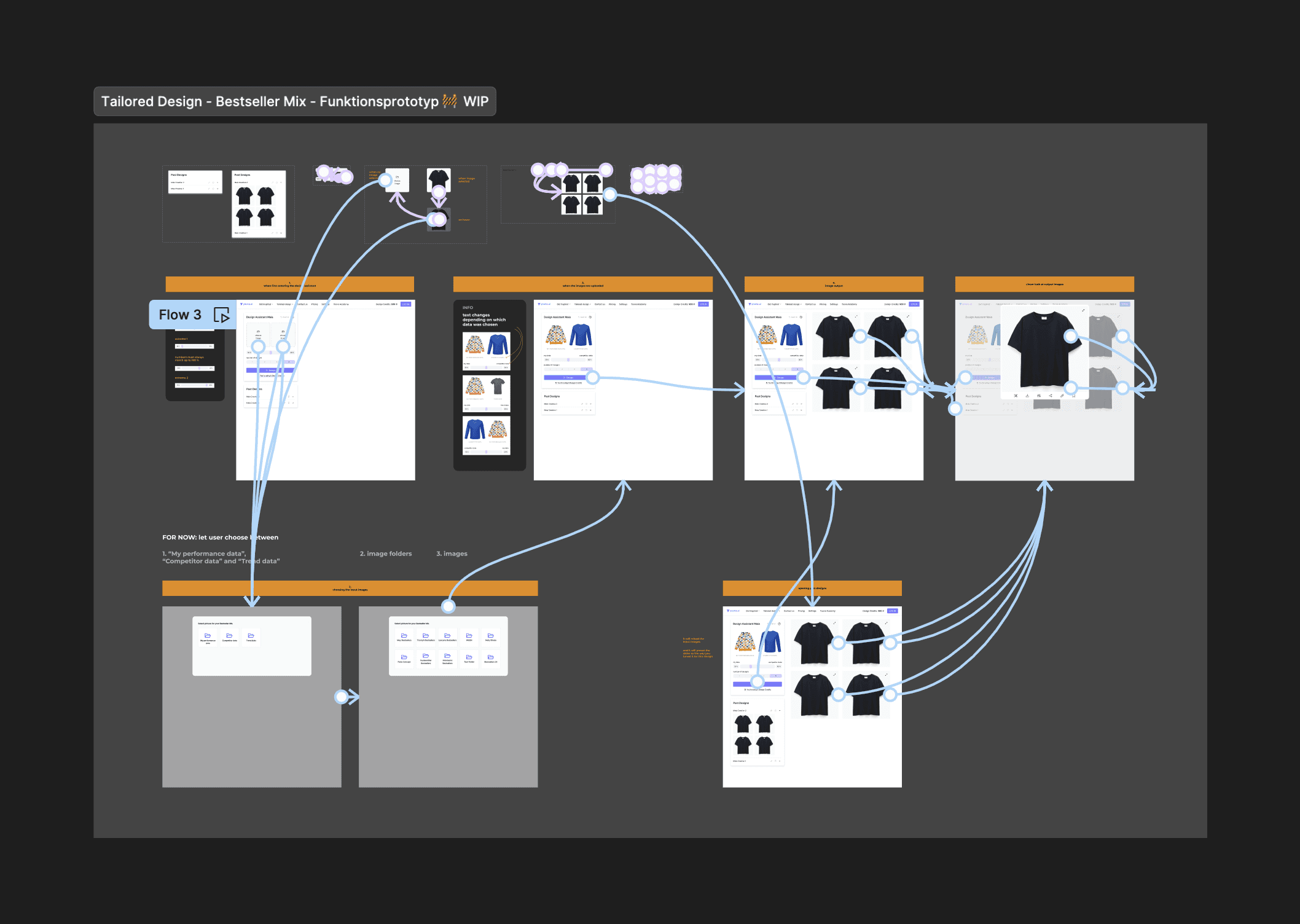Expand 'Tailored design' dropdown in image-output frame
The width and height of the screenshot is (1300, 924).
tap(793, 304)
